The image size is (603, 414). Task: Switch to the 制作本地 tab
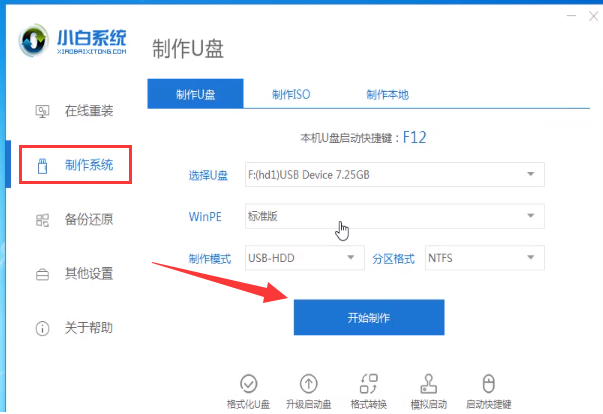click(x=387, y=94)
